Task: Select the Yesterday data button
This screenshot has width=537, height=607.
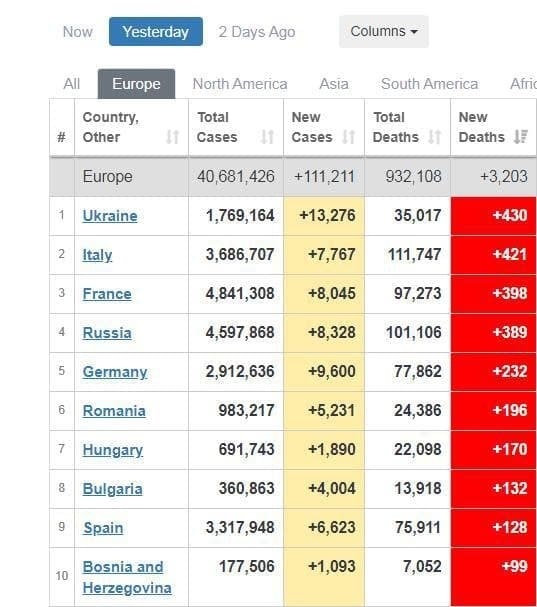Action: tap(156, 31)
